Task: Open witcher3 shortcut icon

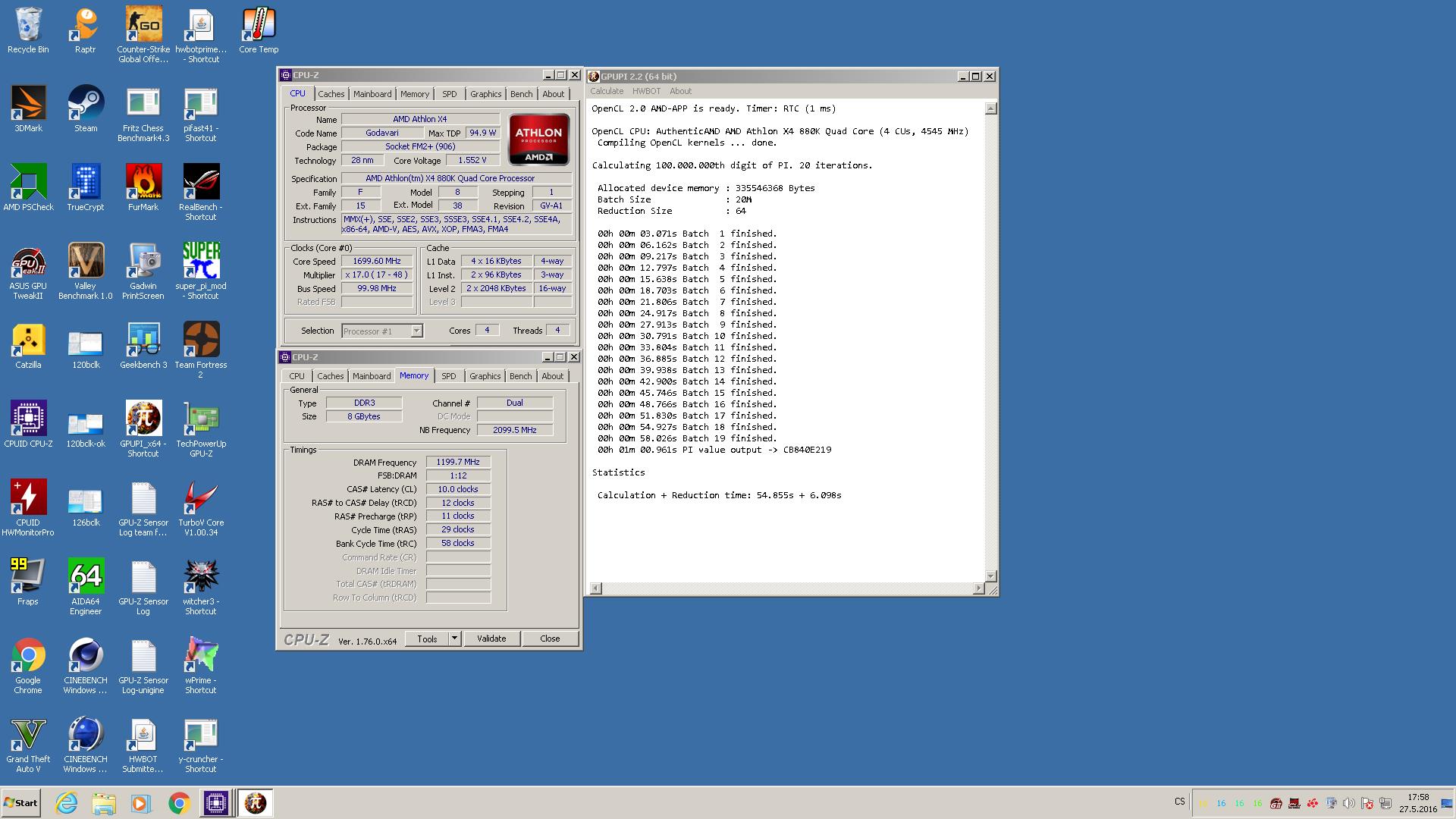Action: (x=201, y=587)
